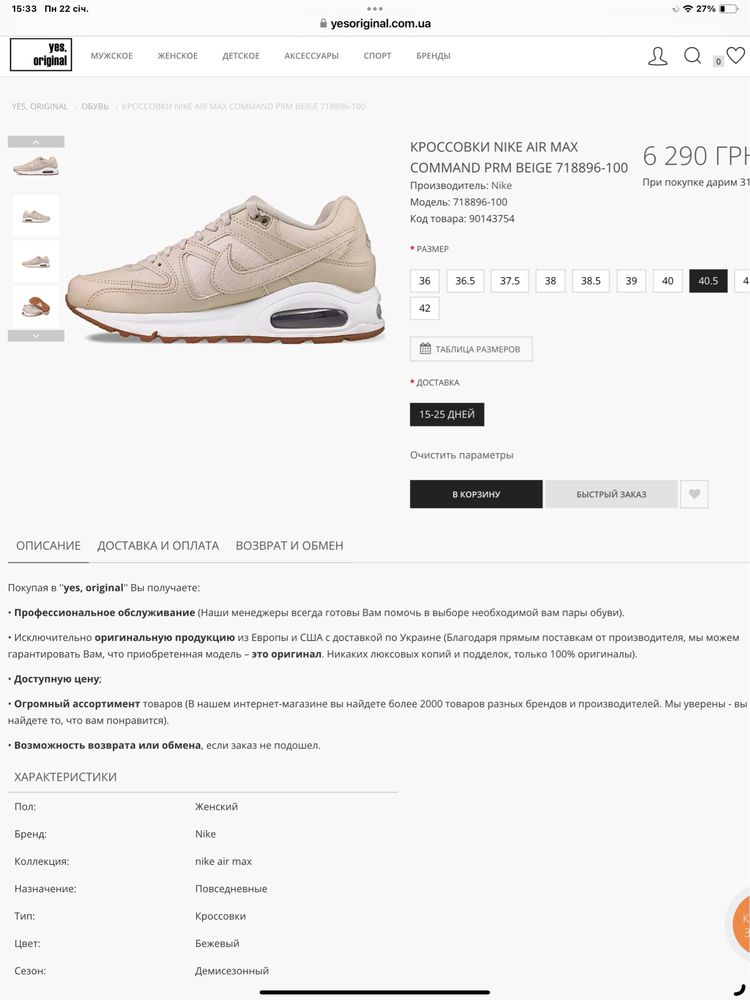Open the БРЕНДЫ menu
The height and width of the screenshot is (1000, 750).
tap(433, 56)
